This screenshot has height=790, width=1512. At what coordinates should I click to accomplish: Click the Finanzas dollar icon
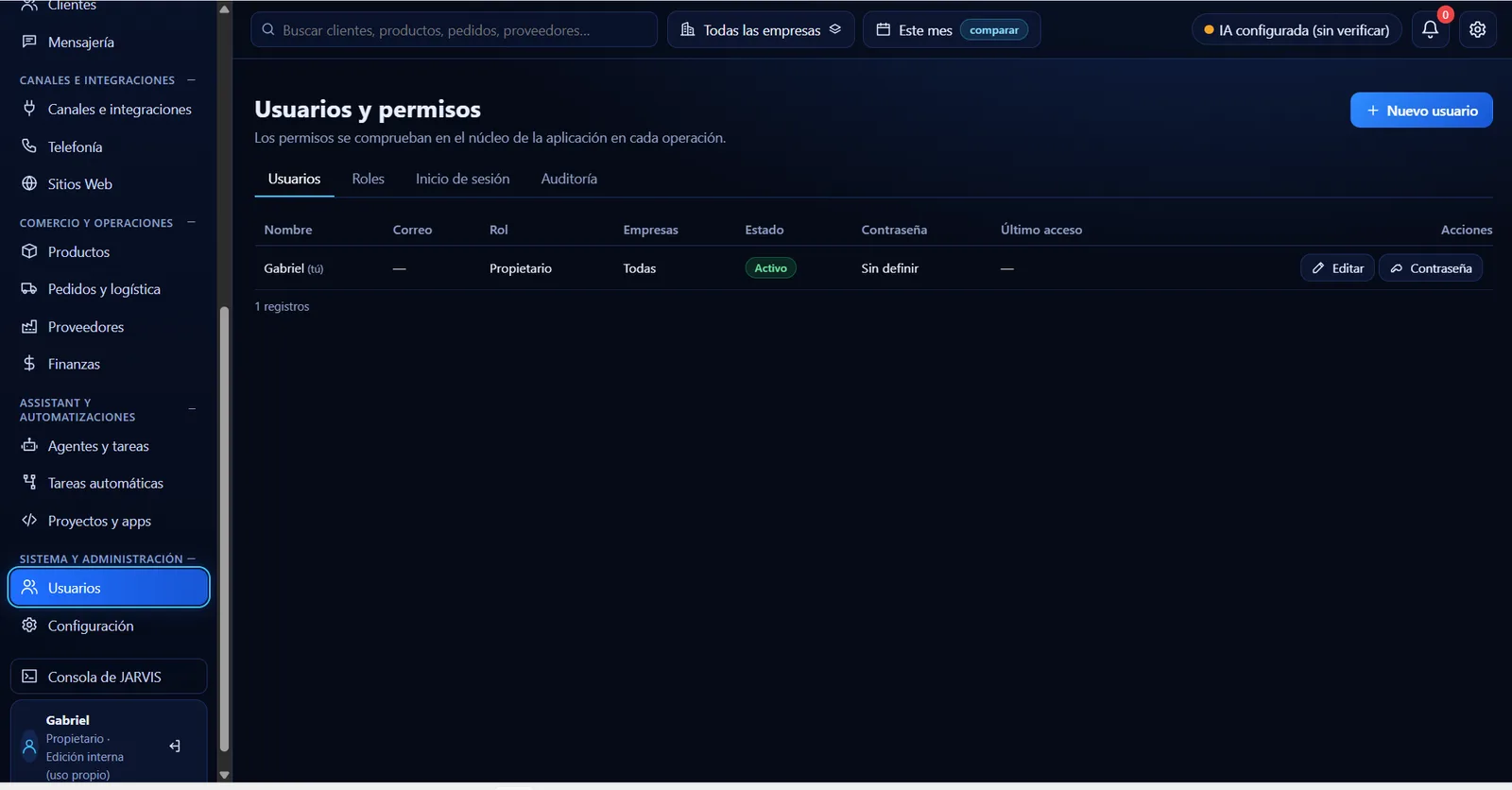pyautogui.click(x=29, y=364)
